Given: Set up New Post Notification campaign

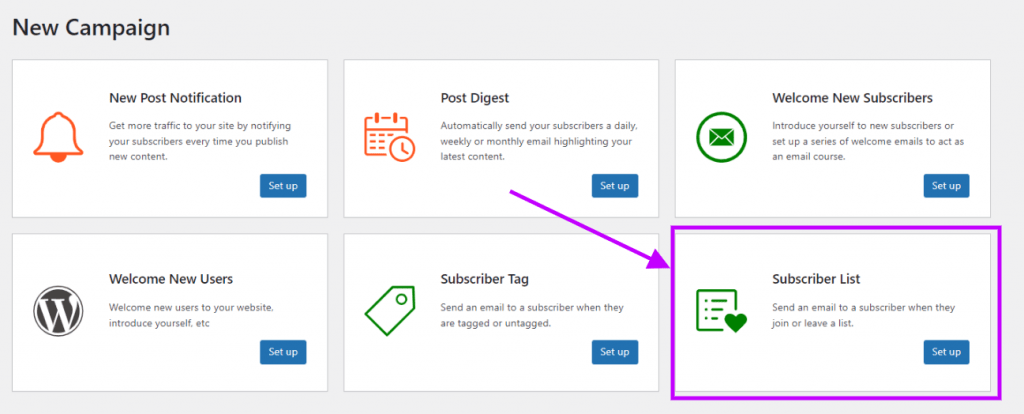Looking at the screenshot, I should click(x=283, y=185).
